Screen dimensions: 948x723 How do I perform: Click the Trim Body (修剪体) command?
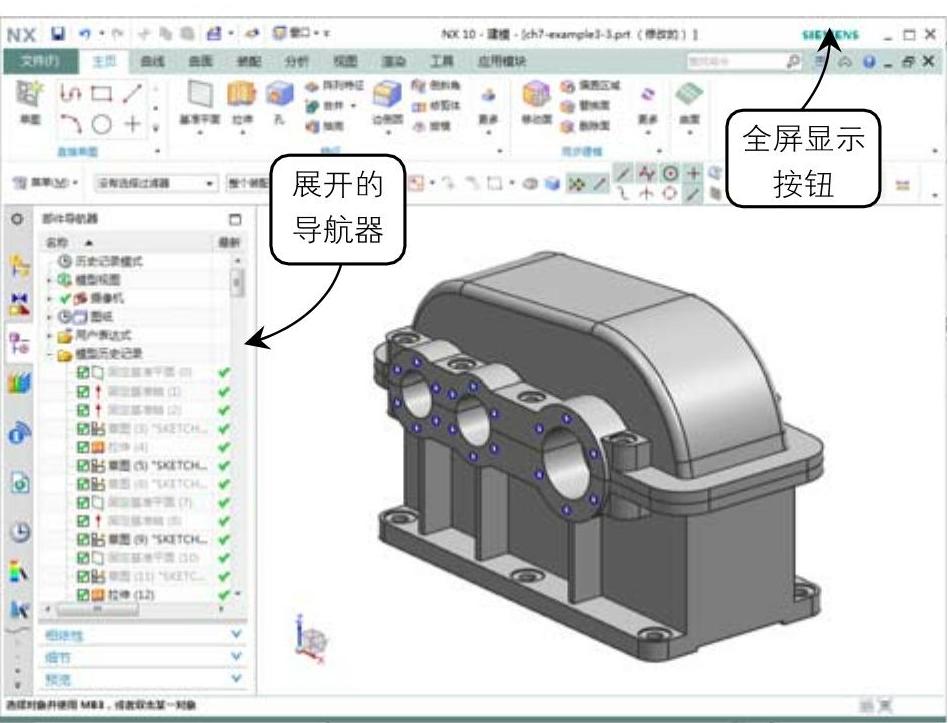pos(435,106)
